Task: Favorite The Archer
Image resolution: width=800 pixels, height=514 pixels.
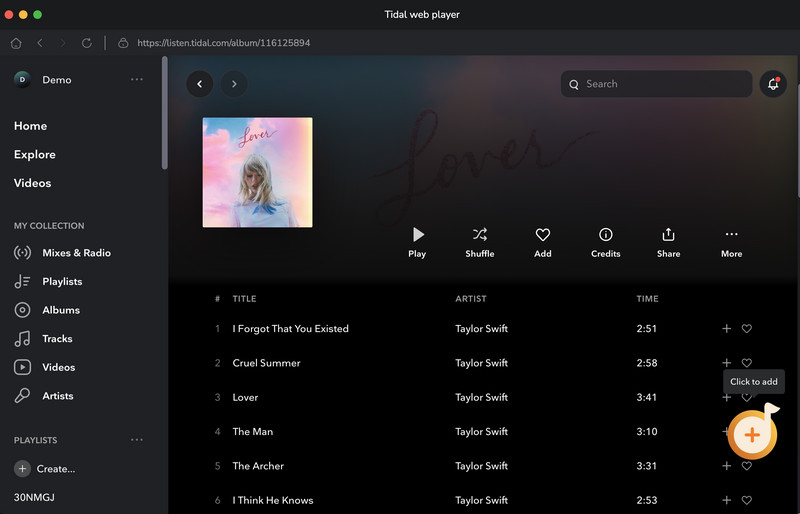Action: tap(746, 466)
